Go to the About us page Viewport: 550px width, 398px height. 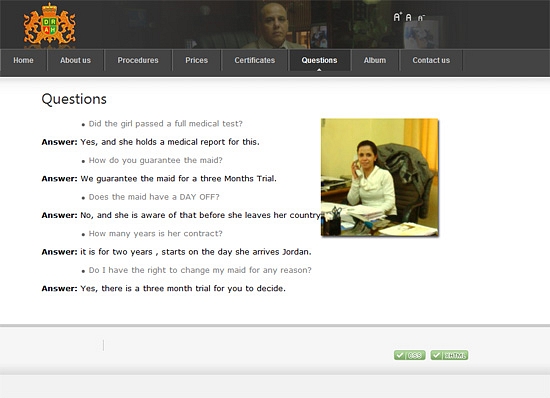coord(75,60)
